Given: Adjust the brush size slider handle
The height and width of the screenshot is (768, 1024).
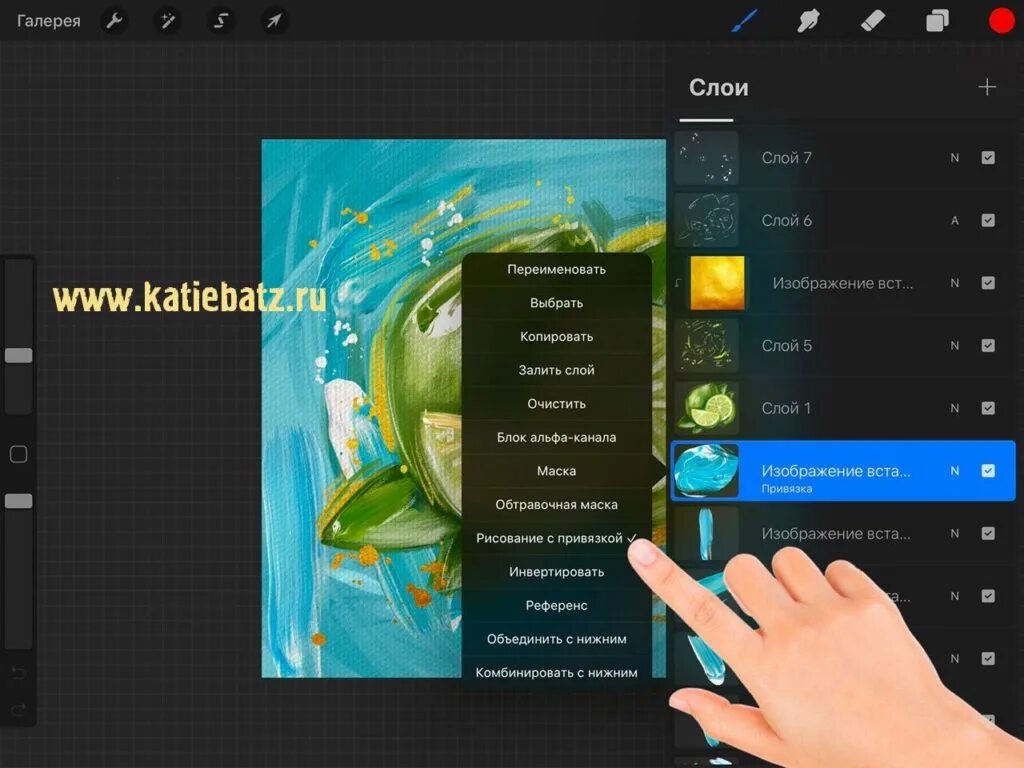Looking at the screenshot, I should click(x=18, y=355).
